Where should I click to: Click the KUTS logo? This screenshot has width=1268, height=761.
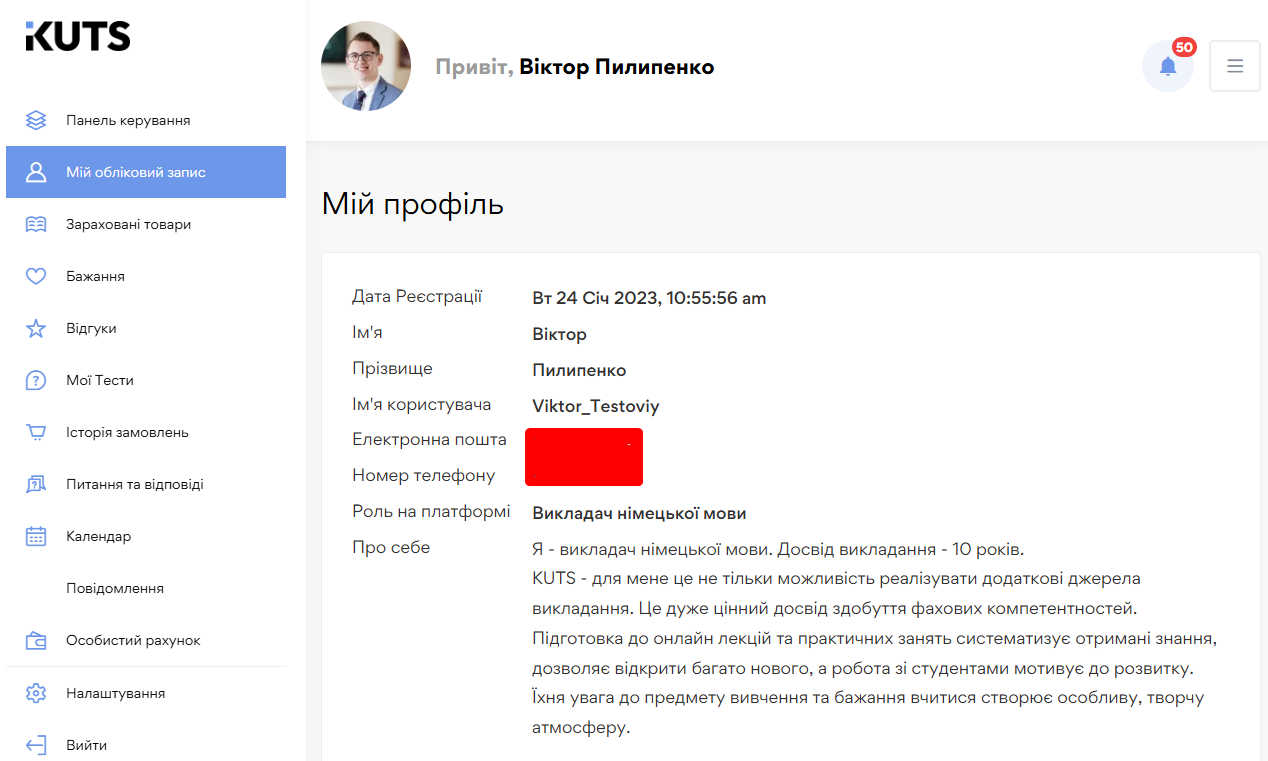pyautogui.click(x=78, y=36)
